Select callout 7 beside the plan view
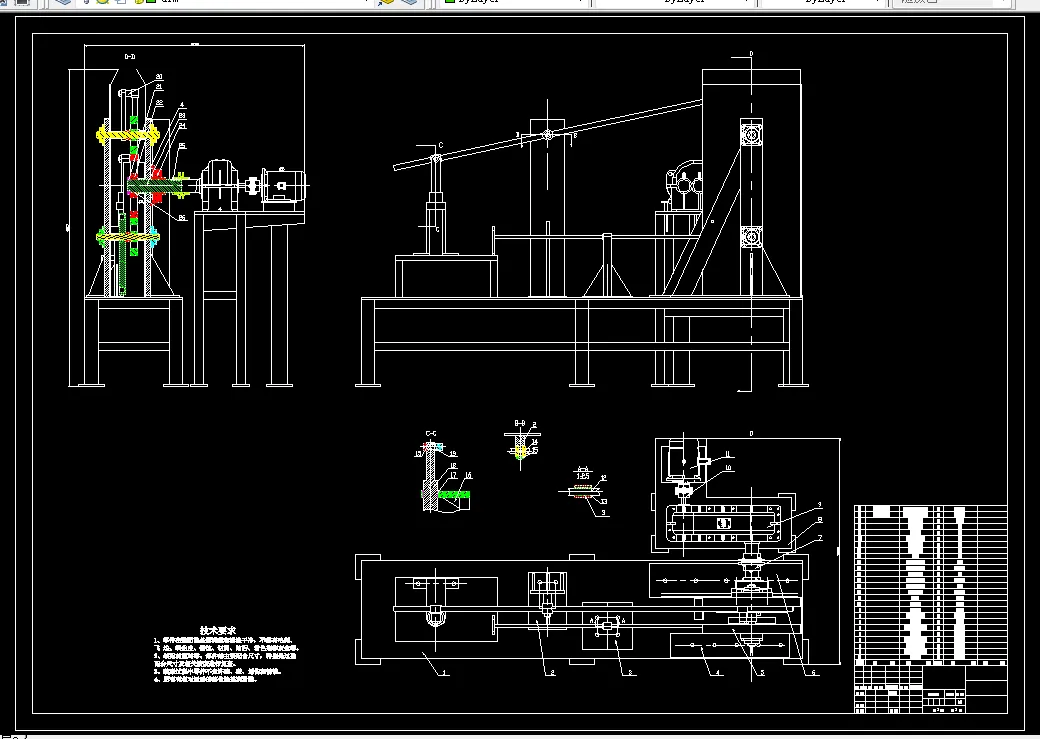The height and width of the screenshot is (739, 1040). pos(820,538)
